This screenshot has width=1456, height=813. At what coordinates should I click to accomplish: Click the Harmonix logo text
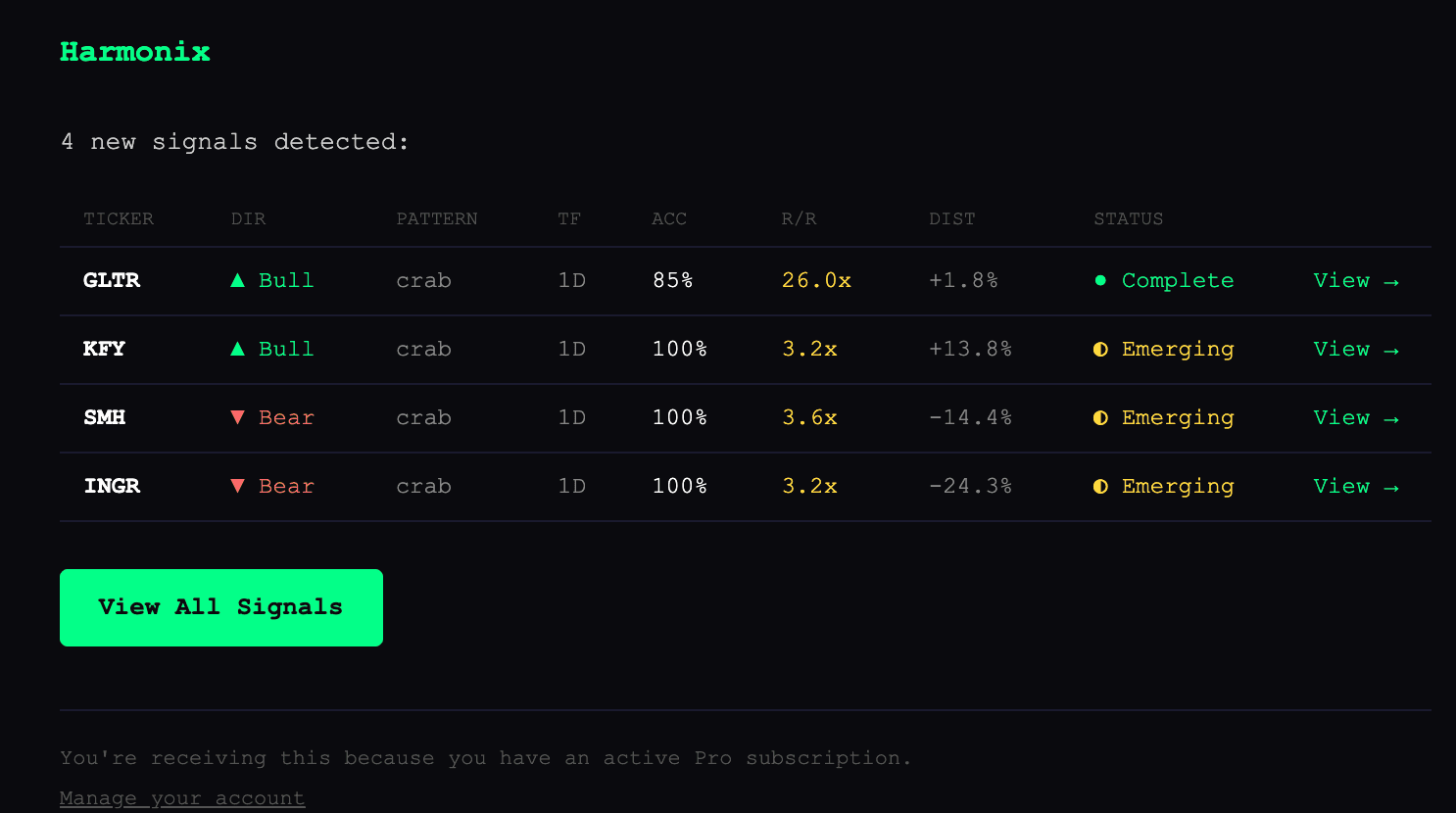(135, 52)
